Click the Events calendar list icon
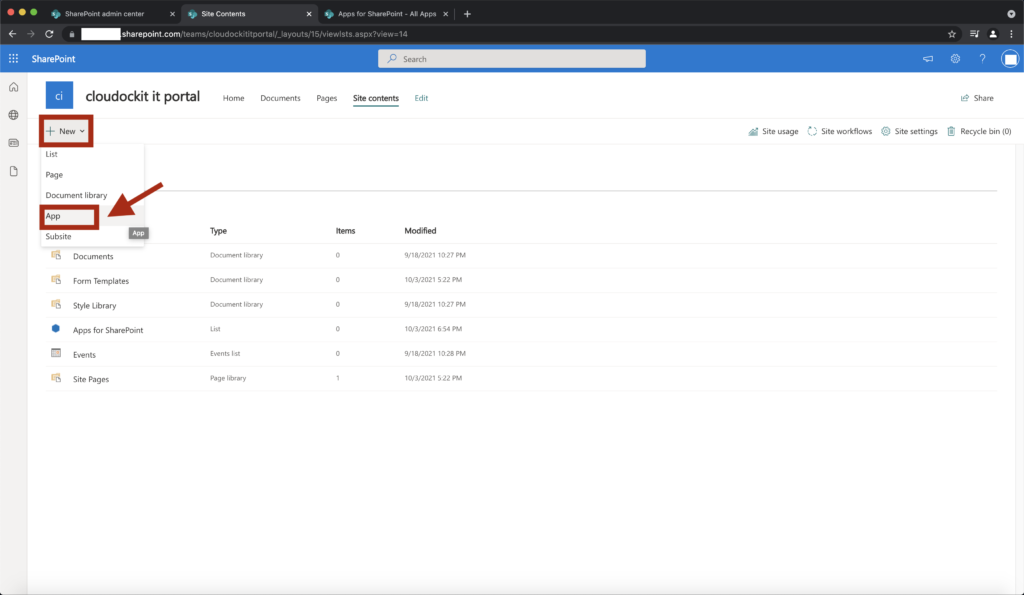The width and height of the screenshot is (1024, 595). [x=56, y=353]
